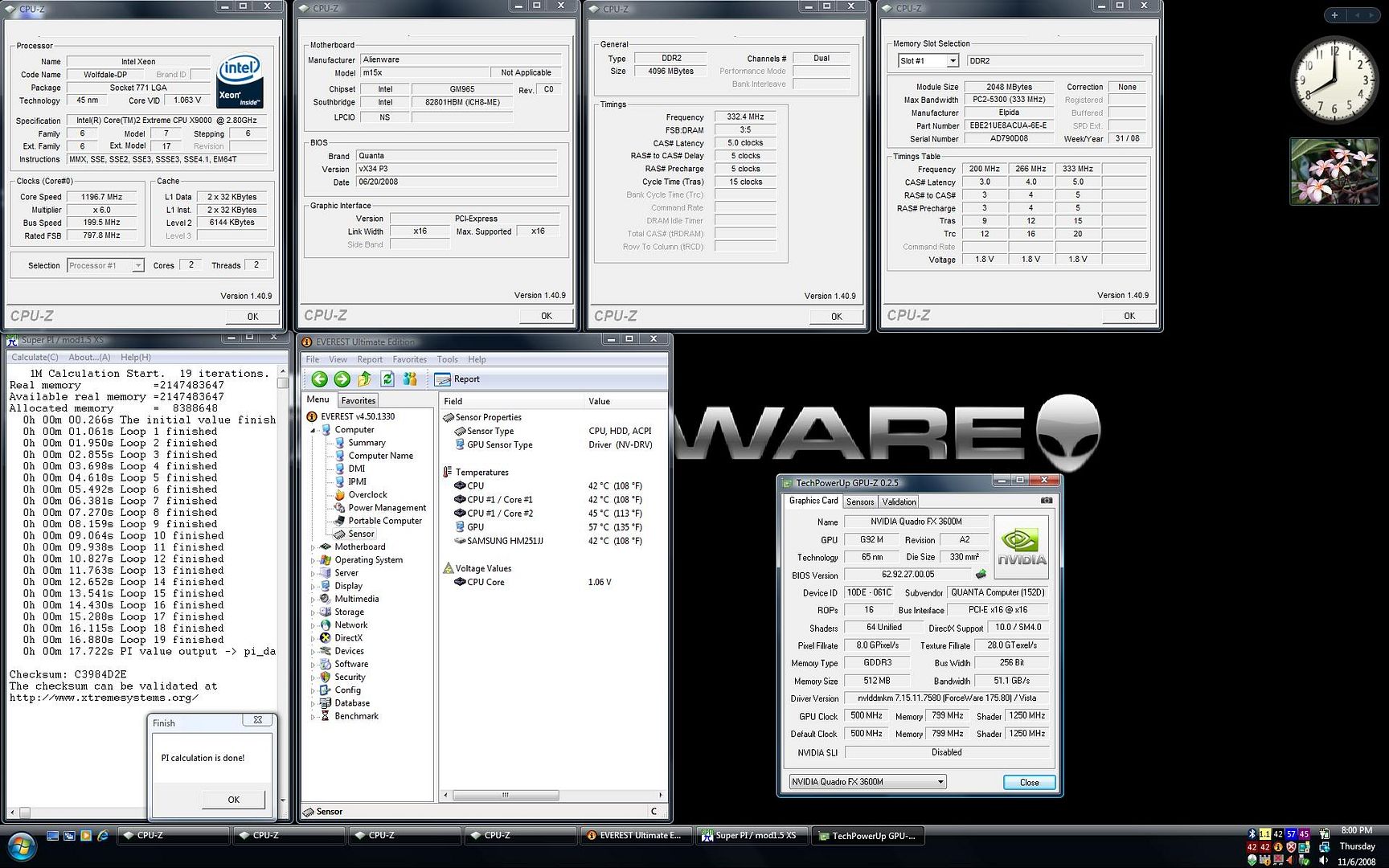Click the Refresh icon in EVEREST toolbar
This screenshot has width=1389, height=868.
click(387, 379)
